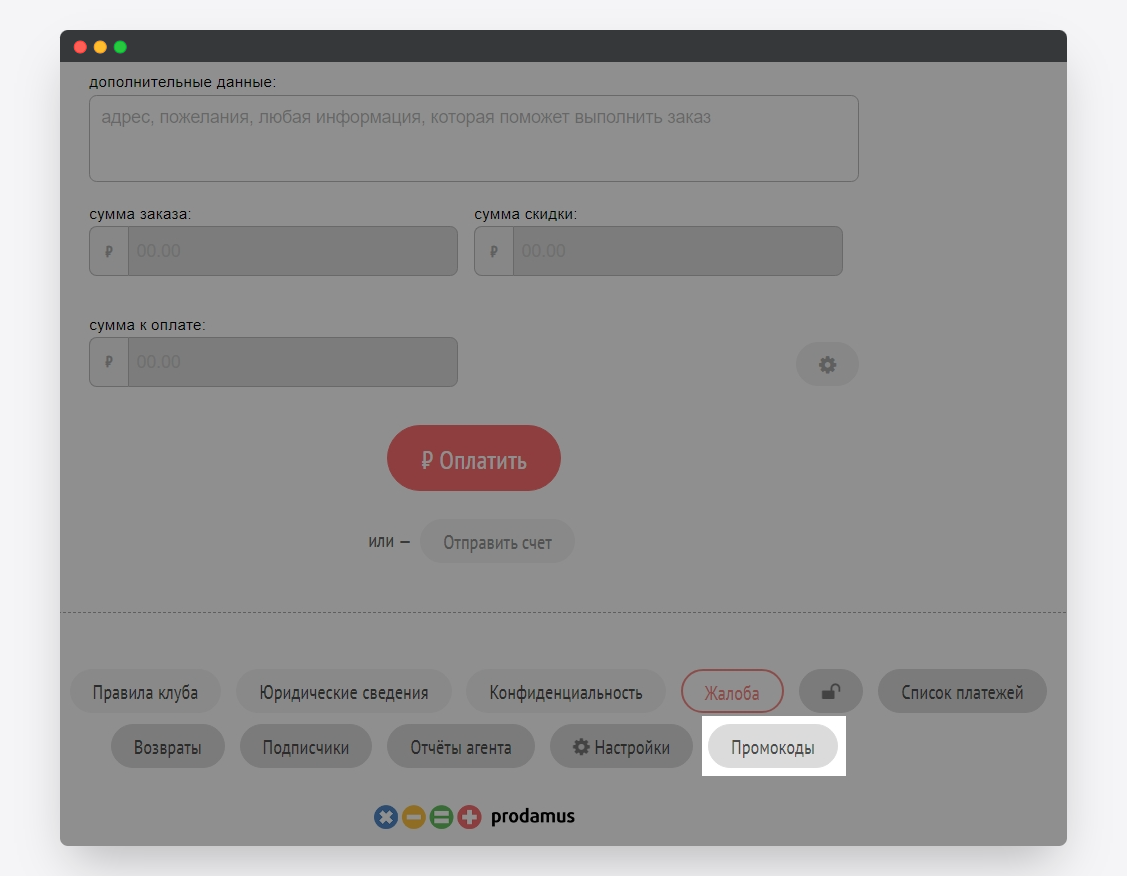Image resolution: width=1127 pixels, height=876 pixels.
Task: Open the Подписчики list
Action: pos(305,747)
